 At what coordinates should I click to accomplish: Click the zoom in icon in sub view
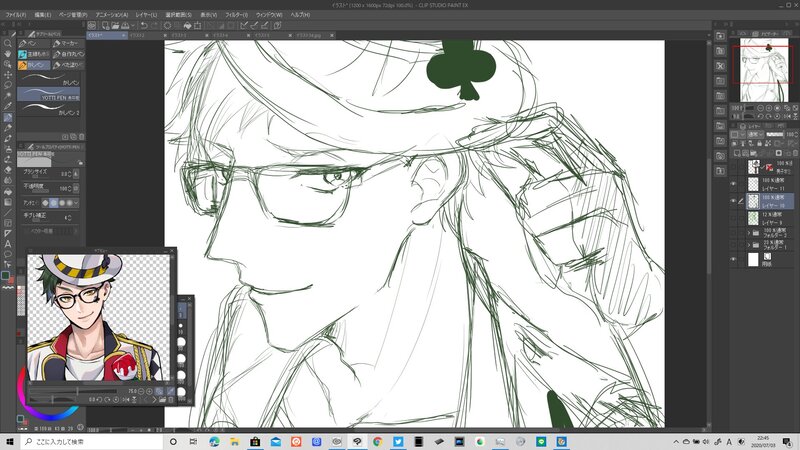pos(149,391)
